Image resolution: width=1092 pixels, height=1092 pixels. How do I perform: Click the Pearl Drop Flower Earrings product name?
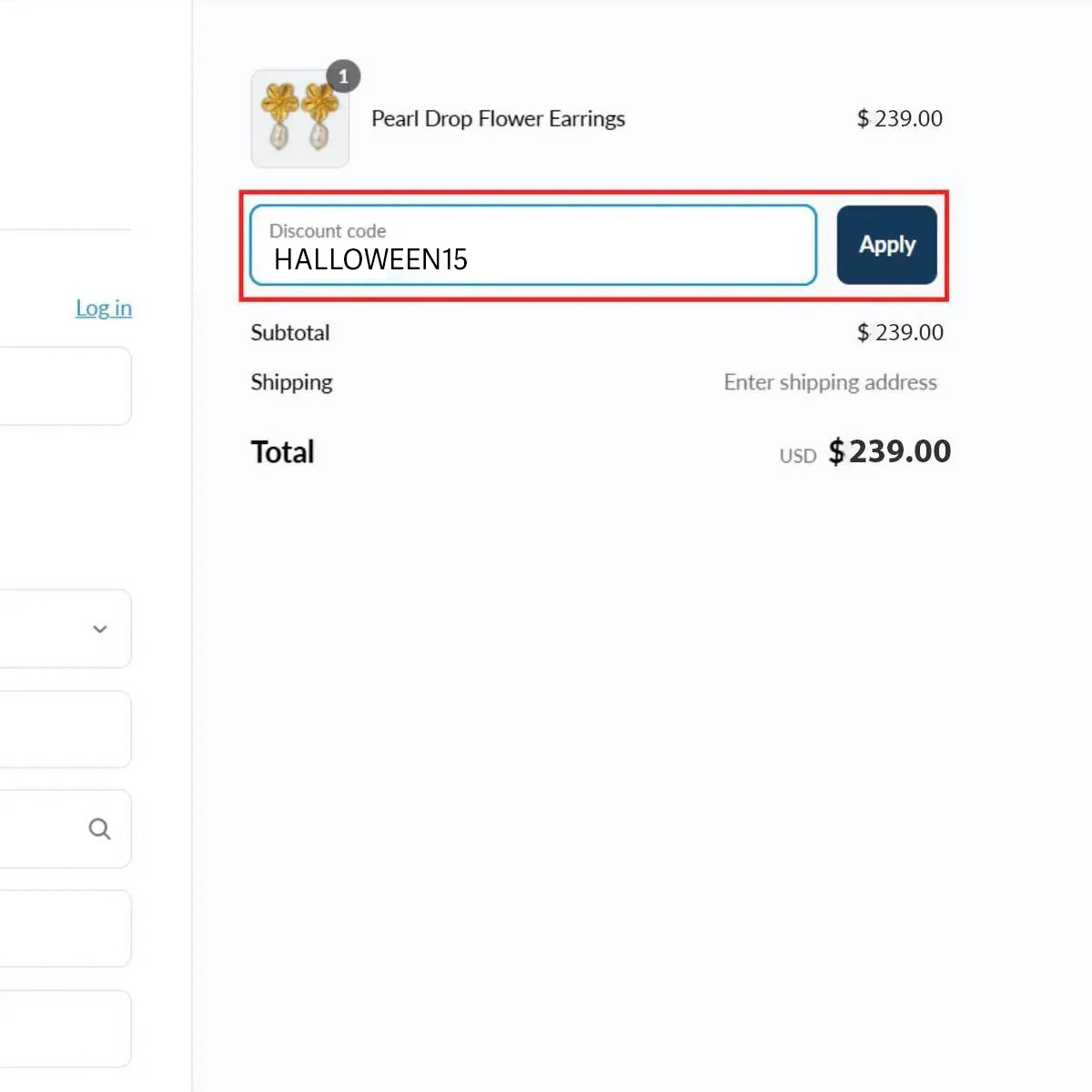[498, 119]
